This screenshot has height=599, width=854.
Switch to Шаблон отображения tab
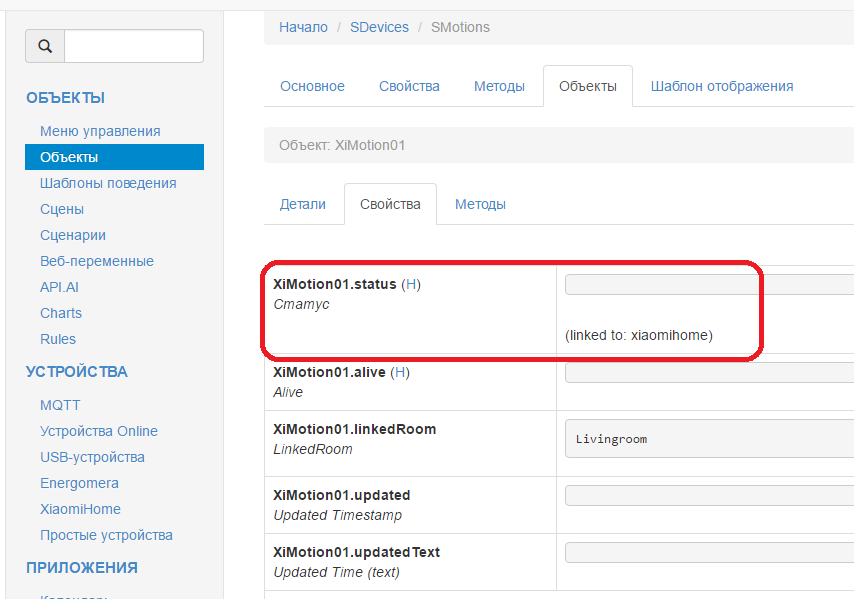pyautogui.click(x=721, y=86)
